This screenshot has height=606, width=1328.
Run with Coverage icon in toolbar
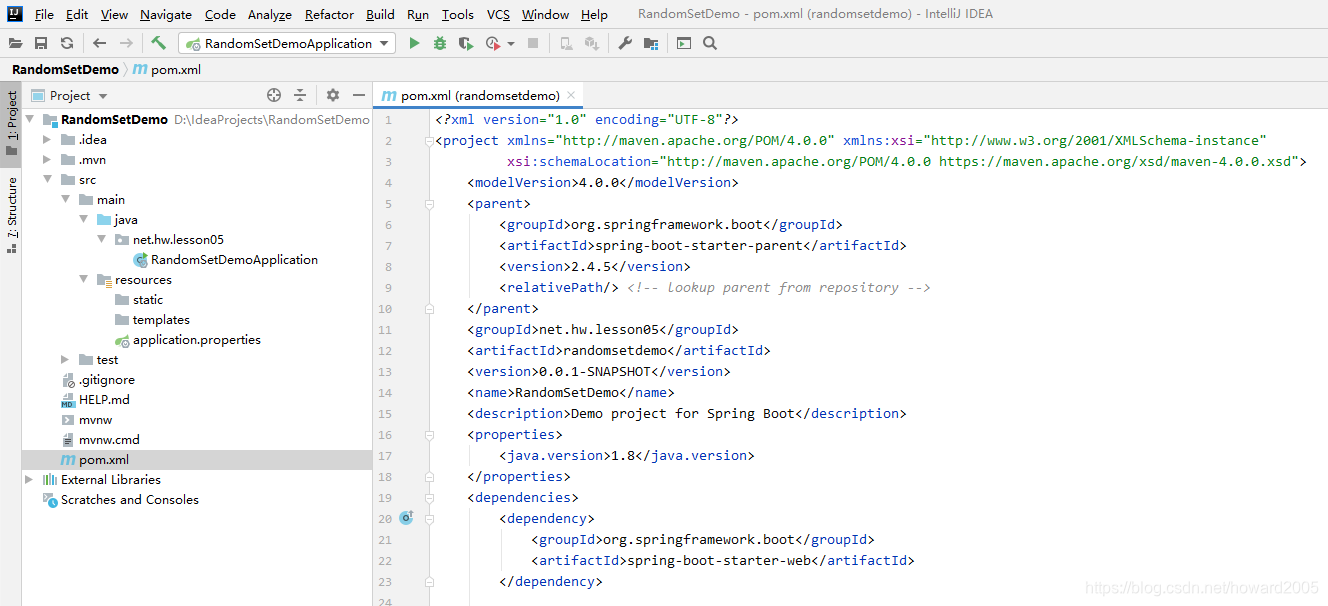466,43
